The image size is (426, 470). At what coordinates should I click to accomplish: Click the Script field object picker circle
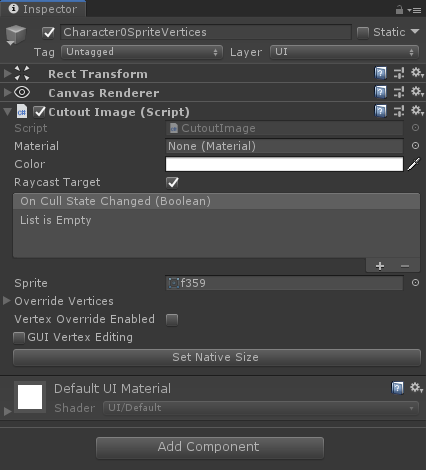coord(415,128)
